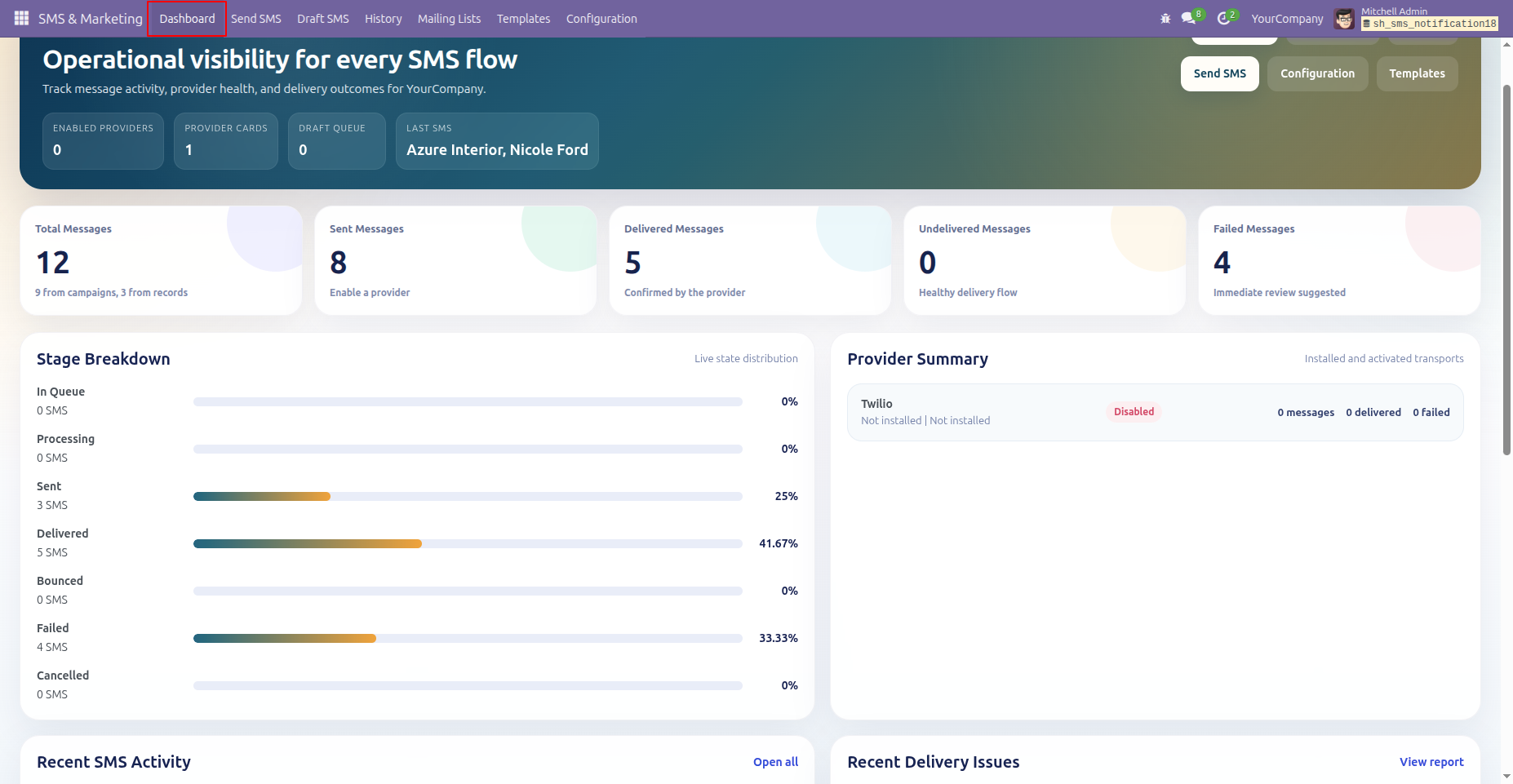Click the 'Cancelled' stage label
The image size is (1513, 784).
coord(63,675)
